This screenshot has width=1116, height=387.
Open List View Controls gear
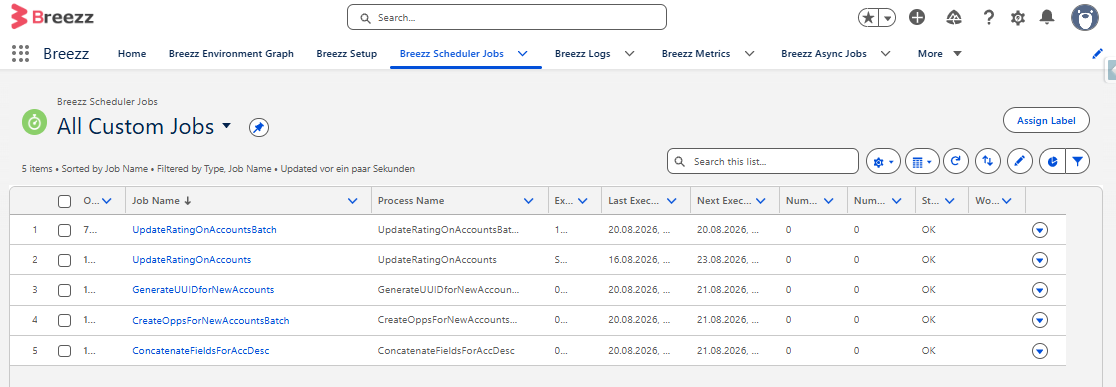[x=883, y=162]
